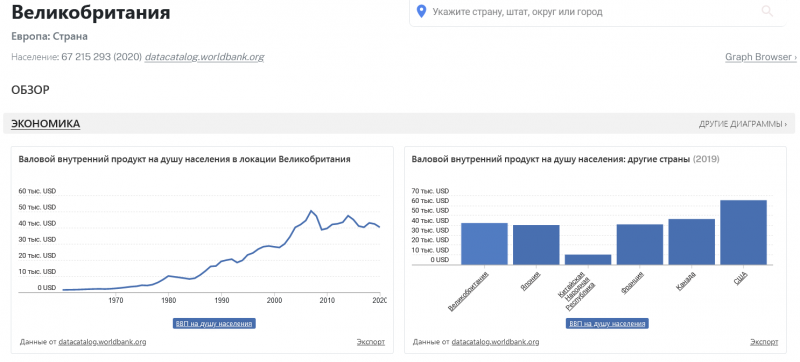Viewport: 800px width, 362px height.
Task: Click the 2007 peak on GDP line
Action: [311, 211]
